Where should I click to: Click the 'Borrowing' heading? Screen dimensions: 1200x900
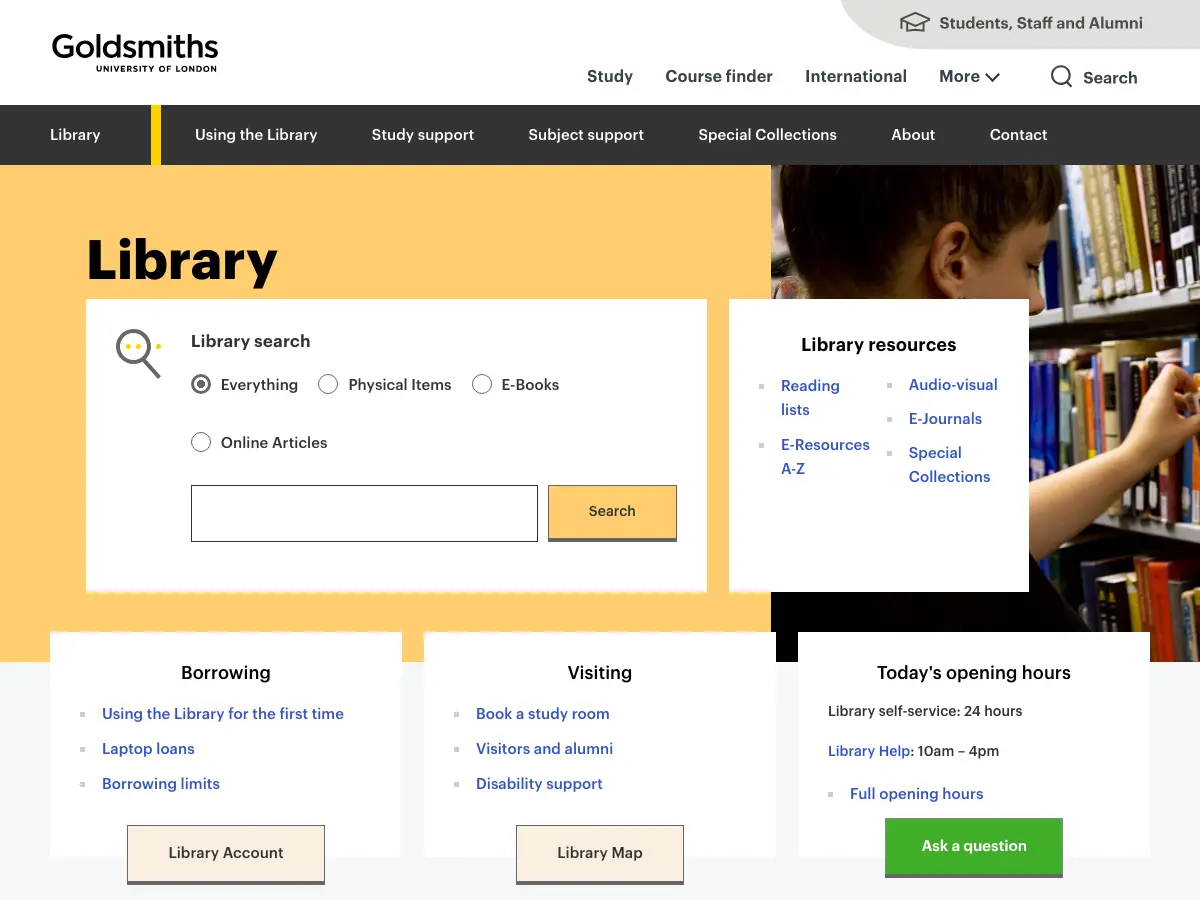226,672
